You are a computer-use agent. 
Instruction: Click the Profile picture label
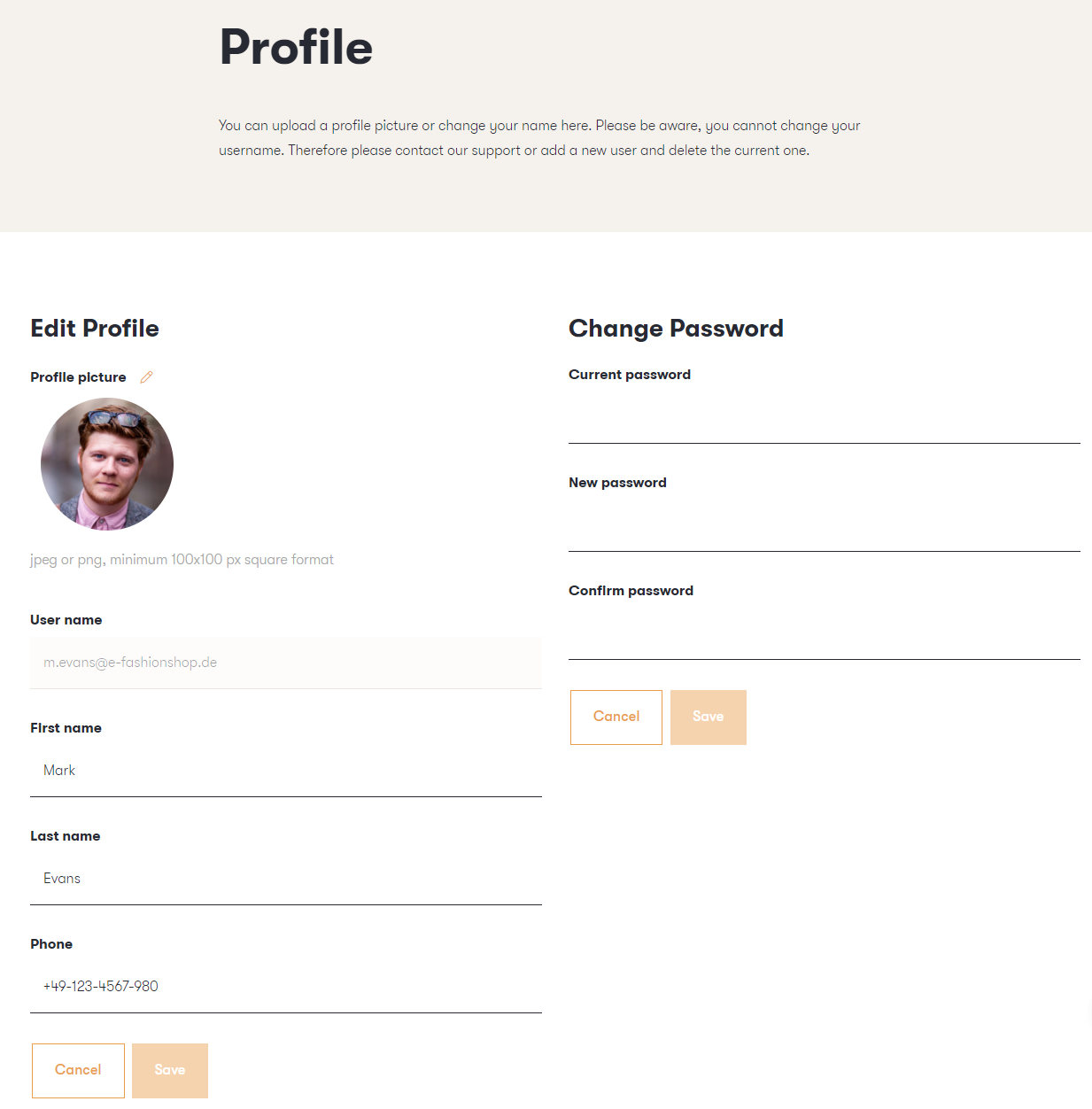[78, 377]
